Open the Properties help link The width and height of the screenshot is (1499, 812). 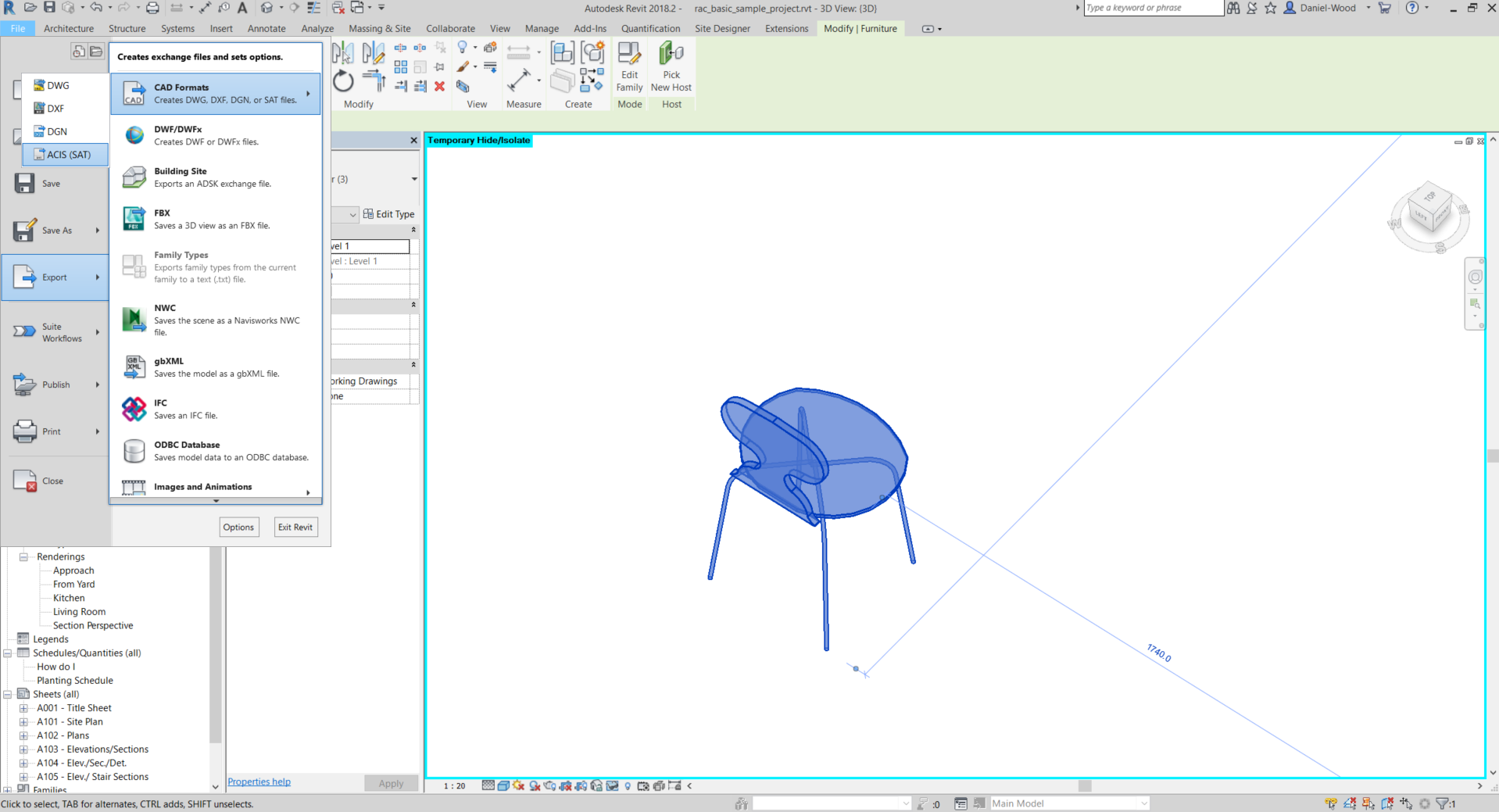click(x=258, y=782)
